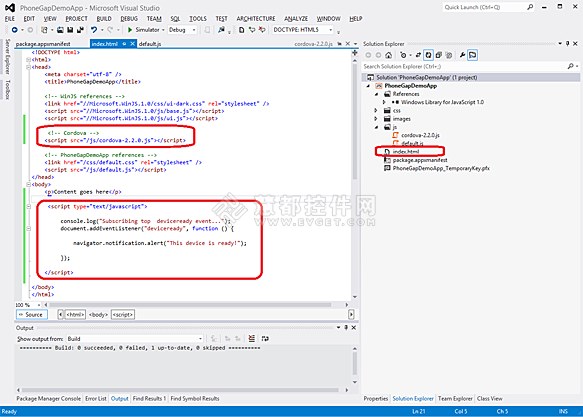This screenshot has height=417, width=583.
Task: Click the Find in Files toolbar icon
Action: 221,30
